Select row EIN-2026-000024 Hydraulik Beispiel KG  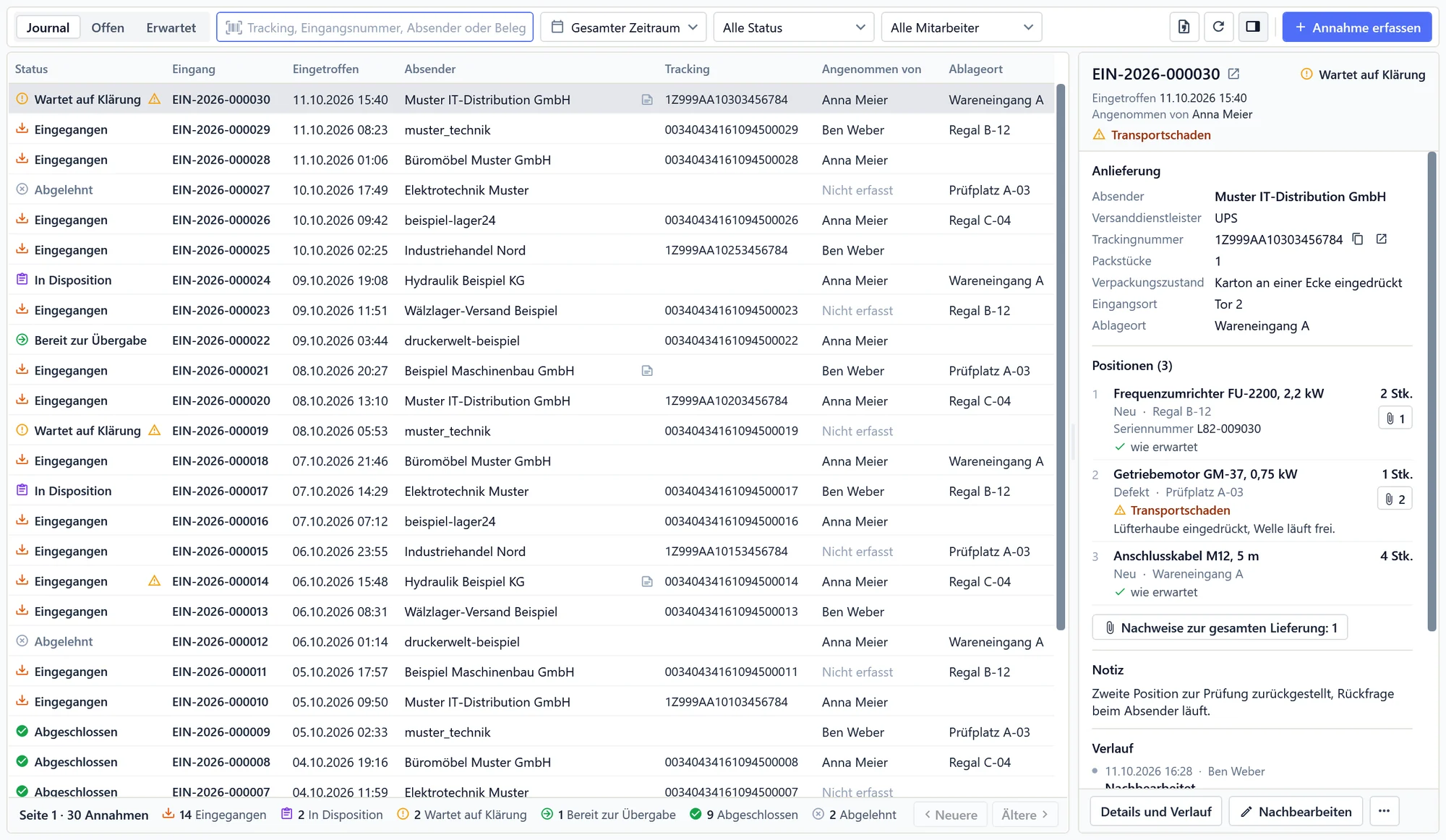pos(531,280)
